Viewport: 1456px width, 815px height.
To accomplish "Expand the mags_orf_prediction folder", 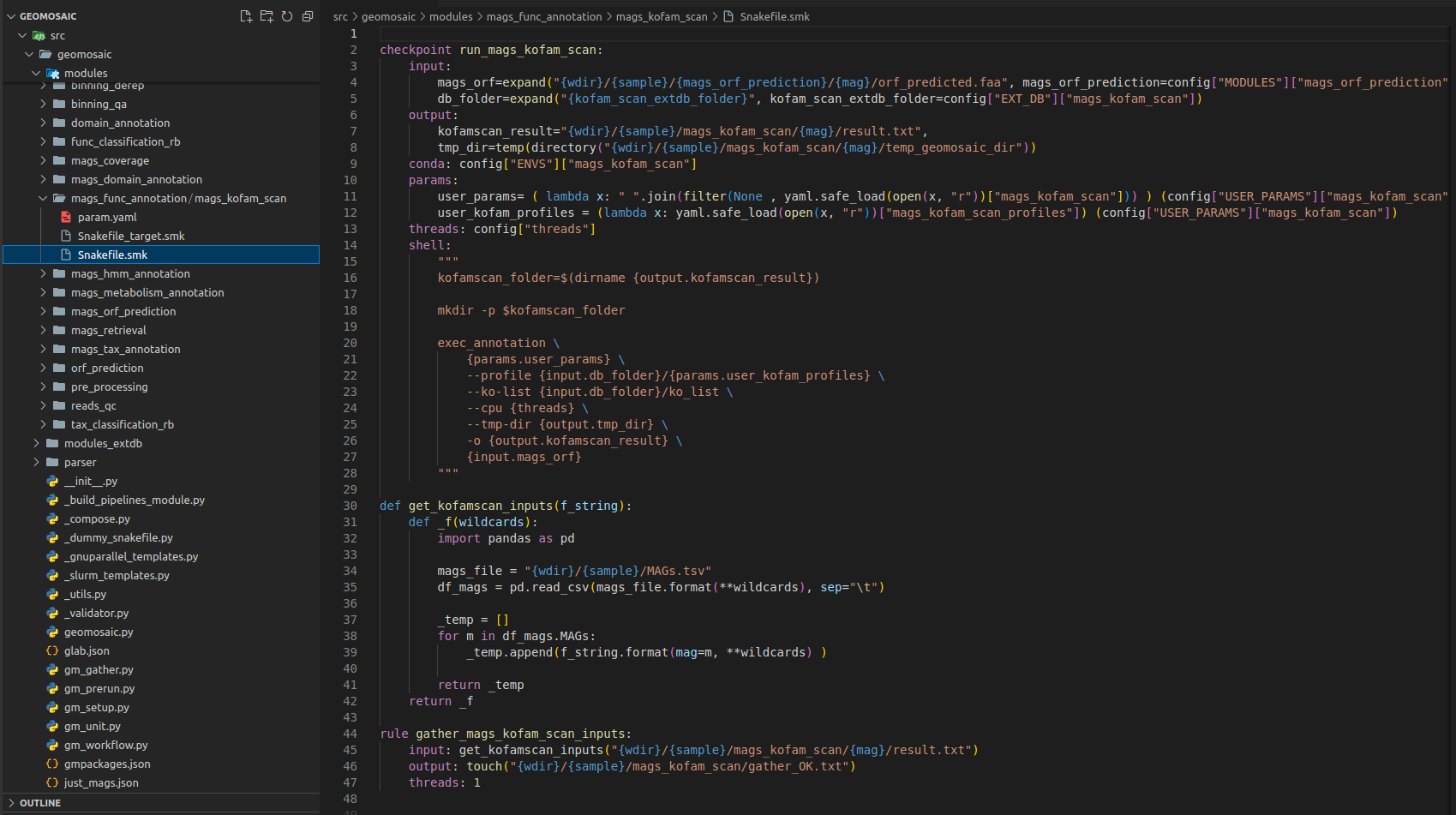I will tap(43, 311).
